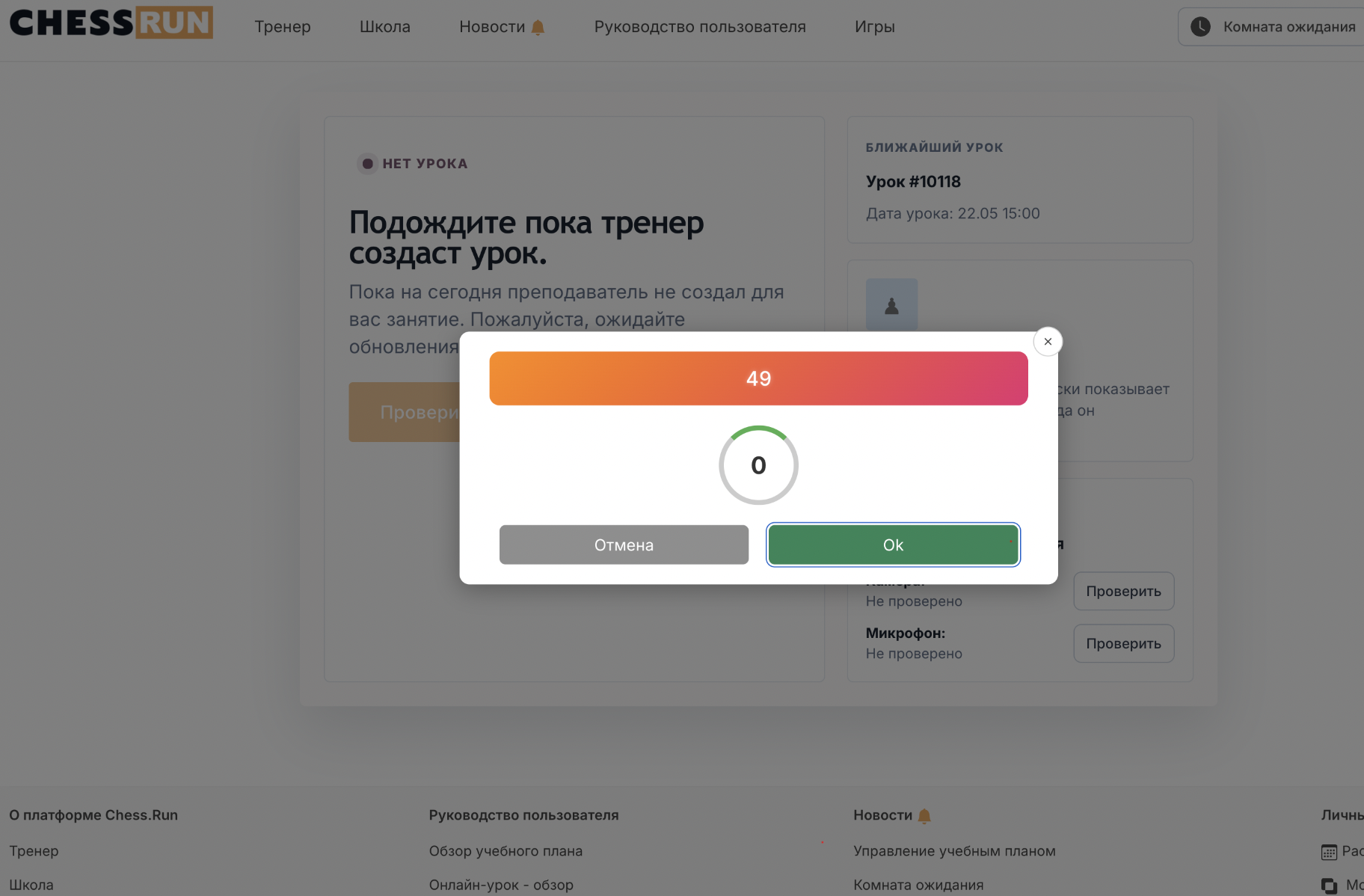This screenshot has height=896, width=1364.
Task: Click the chess pawn avatar icon
Action: [x=891, y=305]
